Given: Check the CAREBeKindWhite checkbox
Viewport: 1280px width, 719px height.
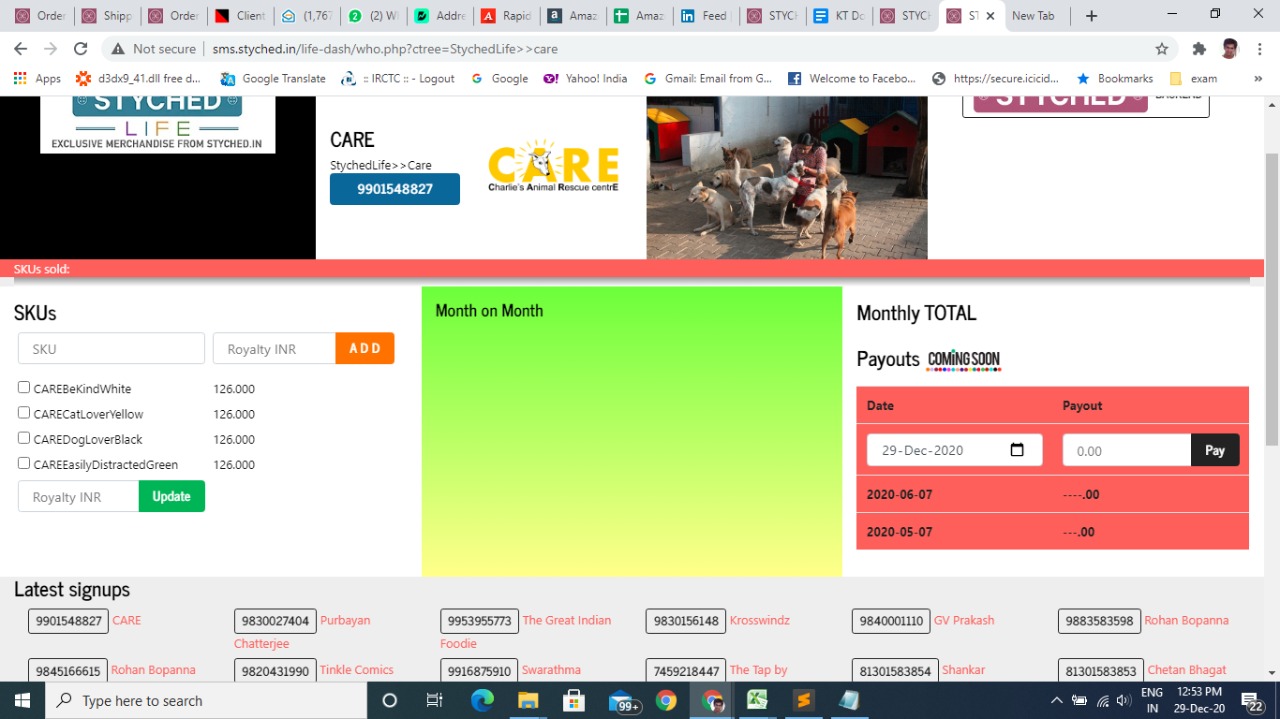Looking at the screenshot, I should click(24, 388).
